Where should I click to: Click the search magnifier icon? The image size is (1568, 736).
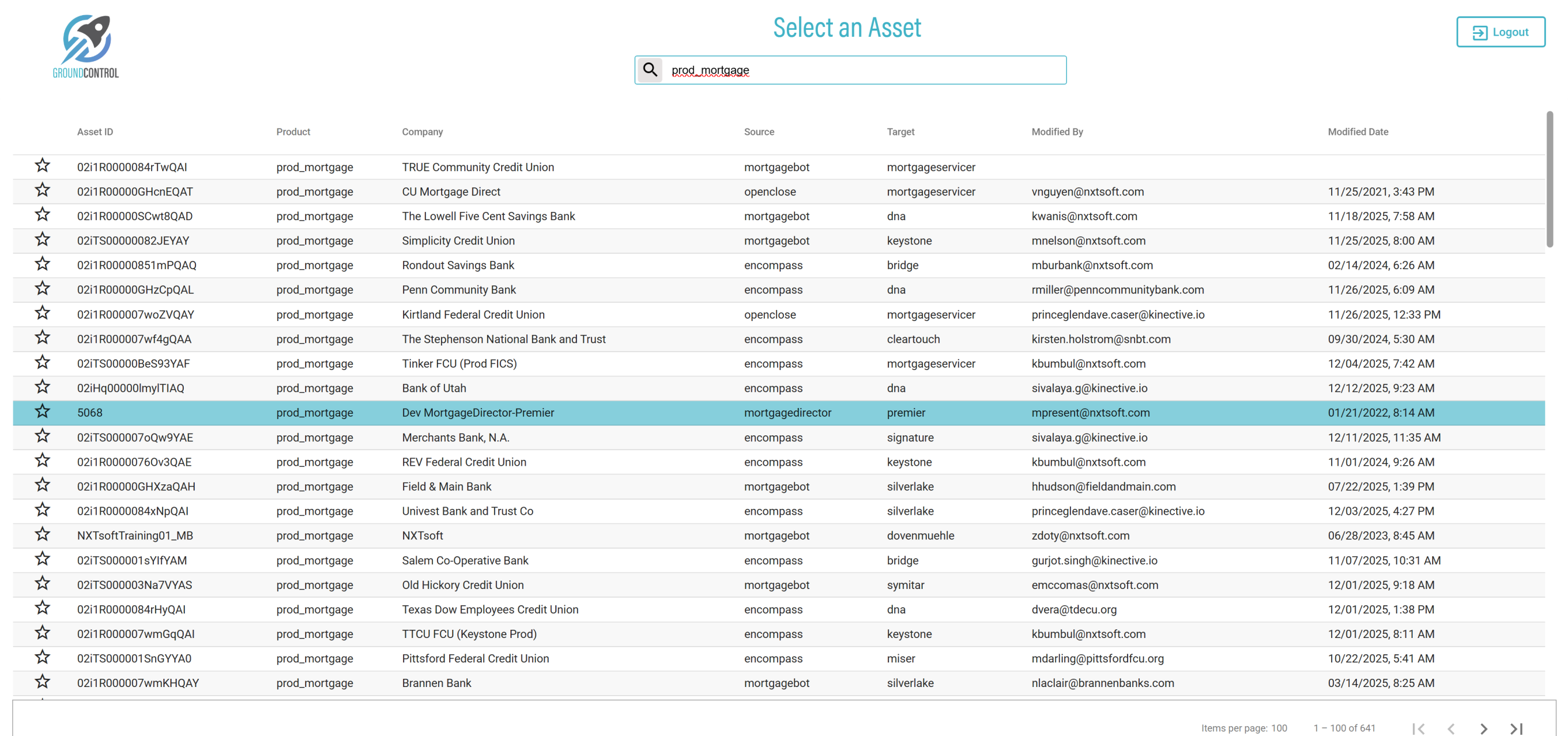click(x=649, y=70)
